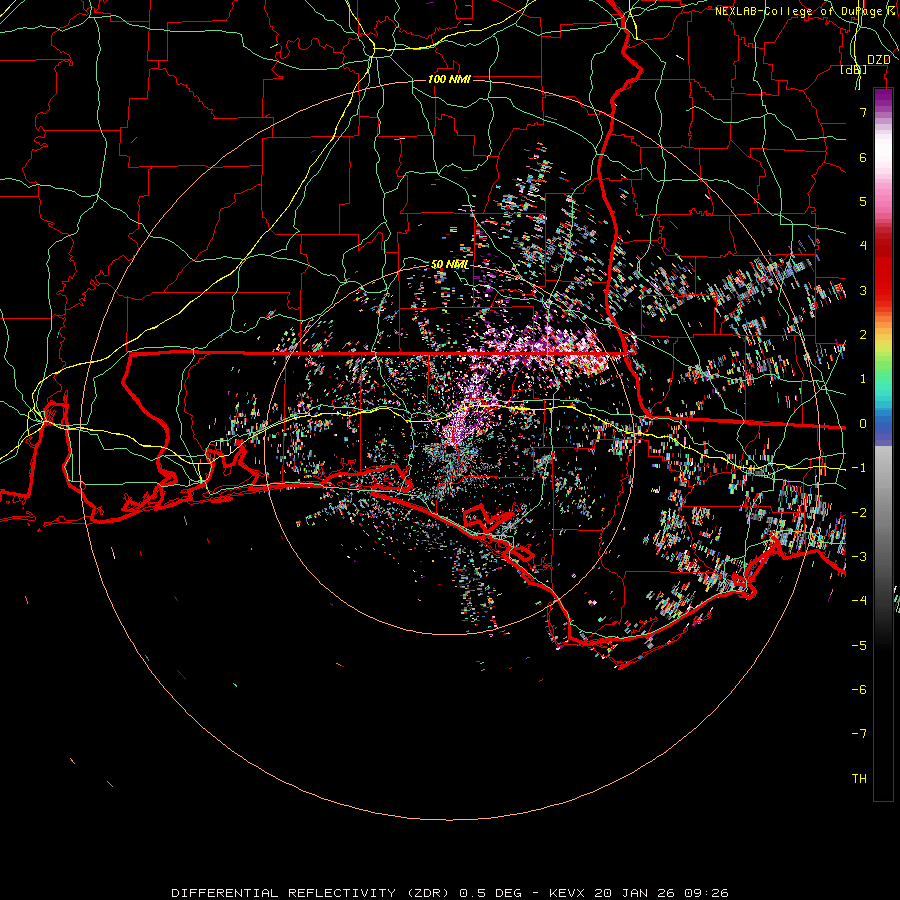Image resolution: width=900 pixels, height=900 pixels.
Task: Click the "3" value on the scale
Action: click(x=863, y=290)
